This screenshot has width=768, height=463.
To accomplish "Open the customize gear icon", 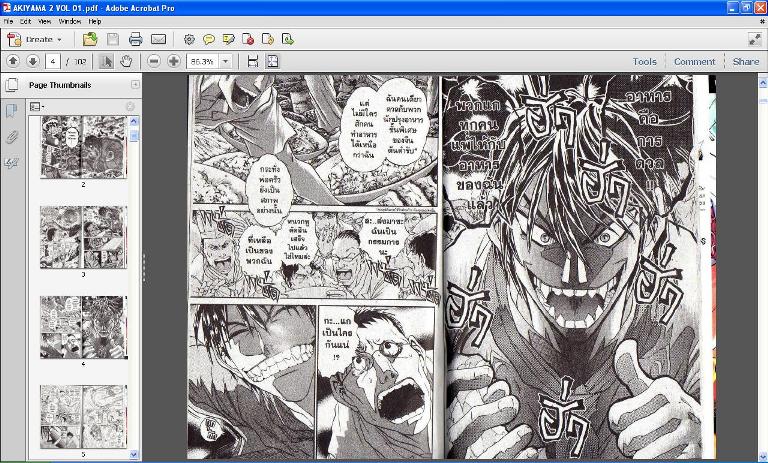I will [189, 40].
